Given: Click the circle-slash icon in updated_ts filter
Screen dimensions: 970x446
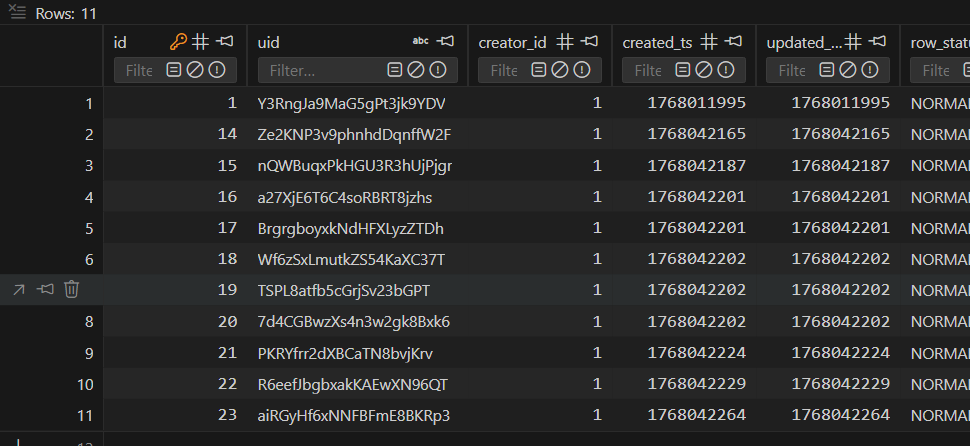Looking at the screenshot, I should pos(848,70).
